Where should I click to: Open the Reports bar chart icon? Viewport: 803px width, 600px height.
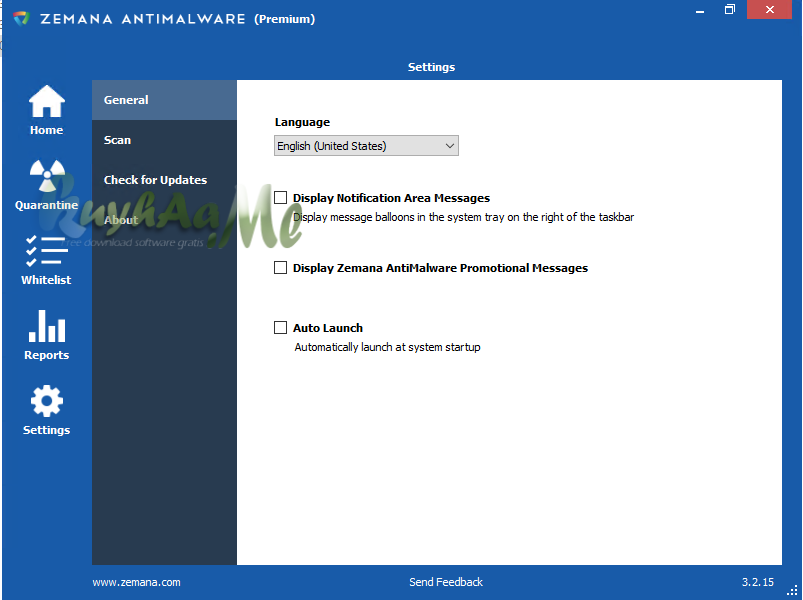click(x=47, y=326)
